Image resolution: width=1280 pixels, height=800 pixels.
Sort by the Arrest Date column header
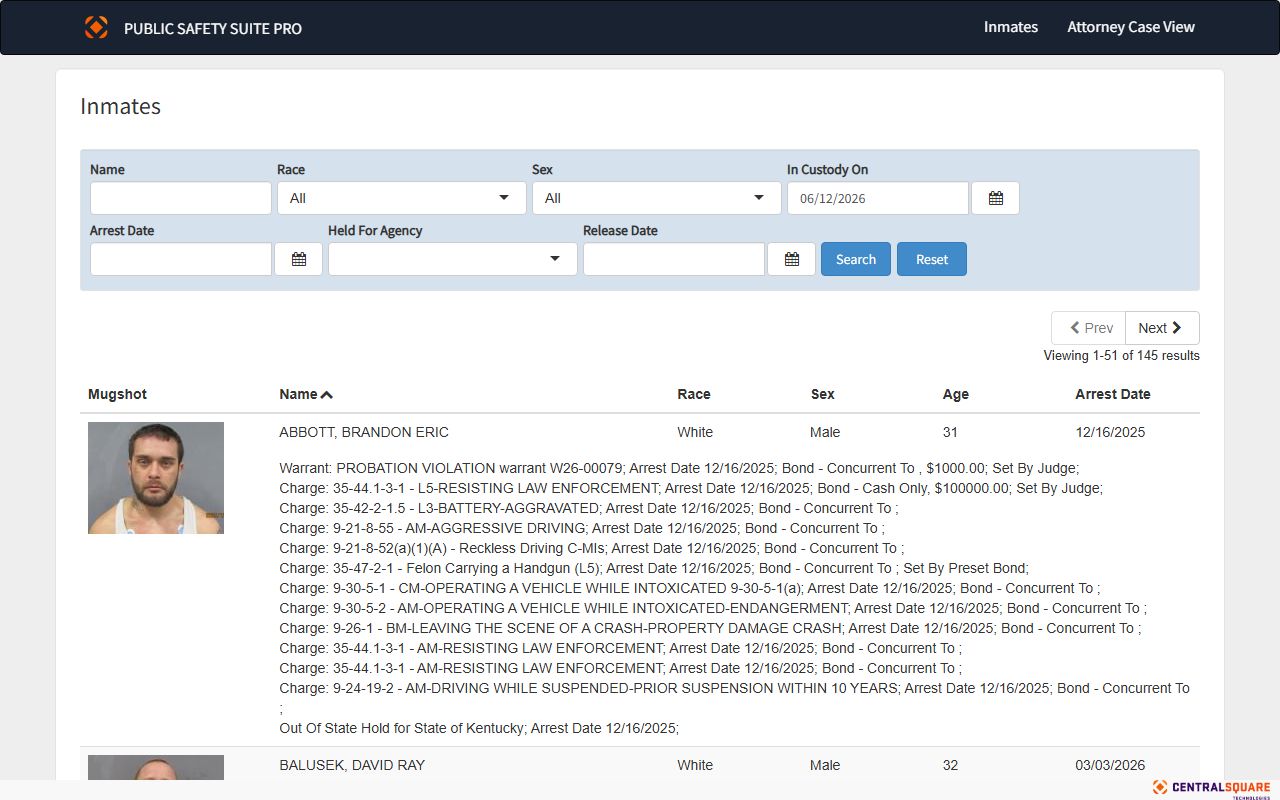[1113, 394]
